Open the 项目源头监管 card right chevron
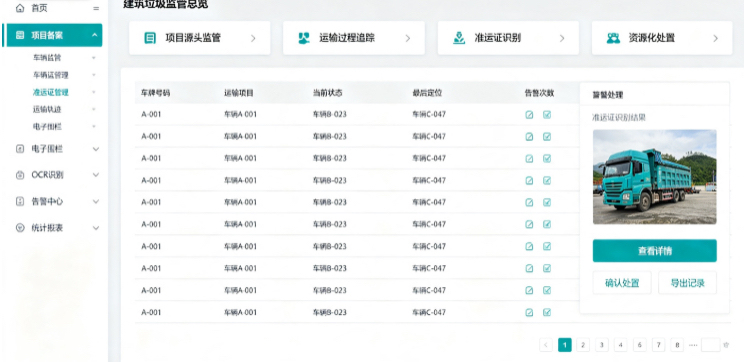 click(253, 38)
